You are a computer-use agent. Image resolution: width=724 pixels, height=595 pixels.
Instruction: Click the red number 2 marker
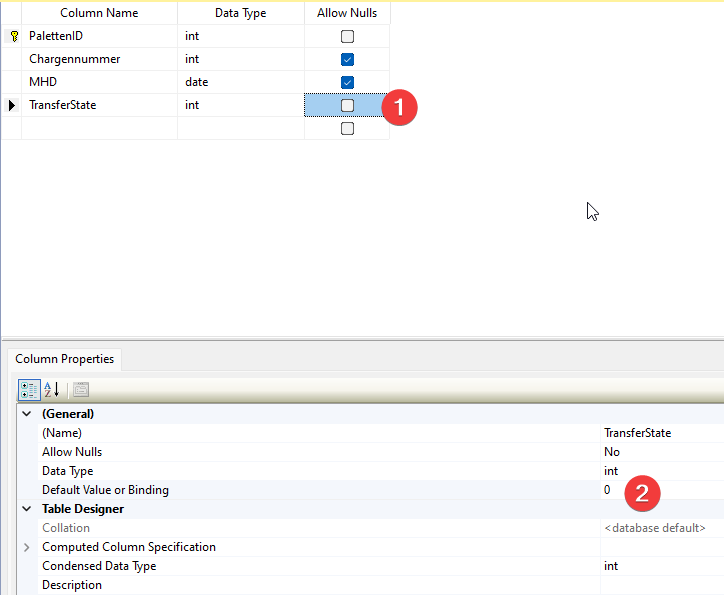642,492
